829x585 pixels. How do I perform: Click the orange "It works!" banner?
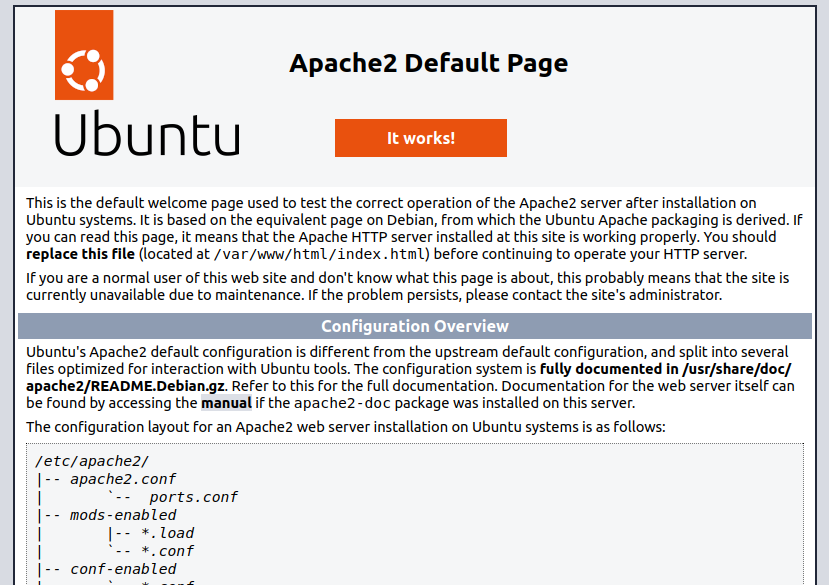tap(420, 138)
